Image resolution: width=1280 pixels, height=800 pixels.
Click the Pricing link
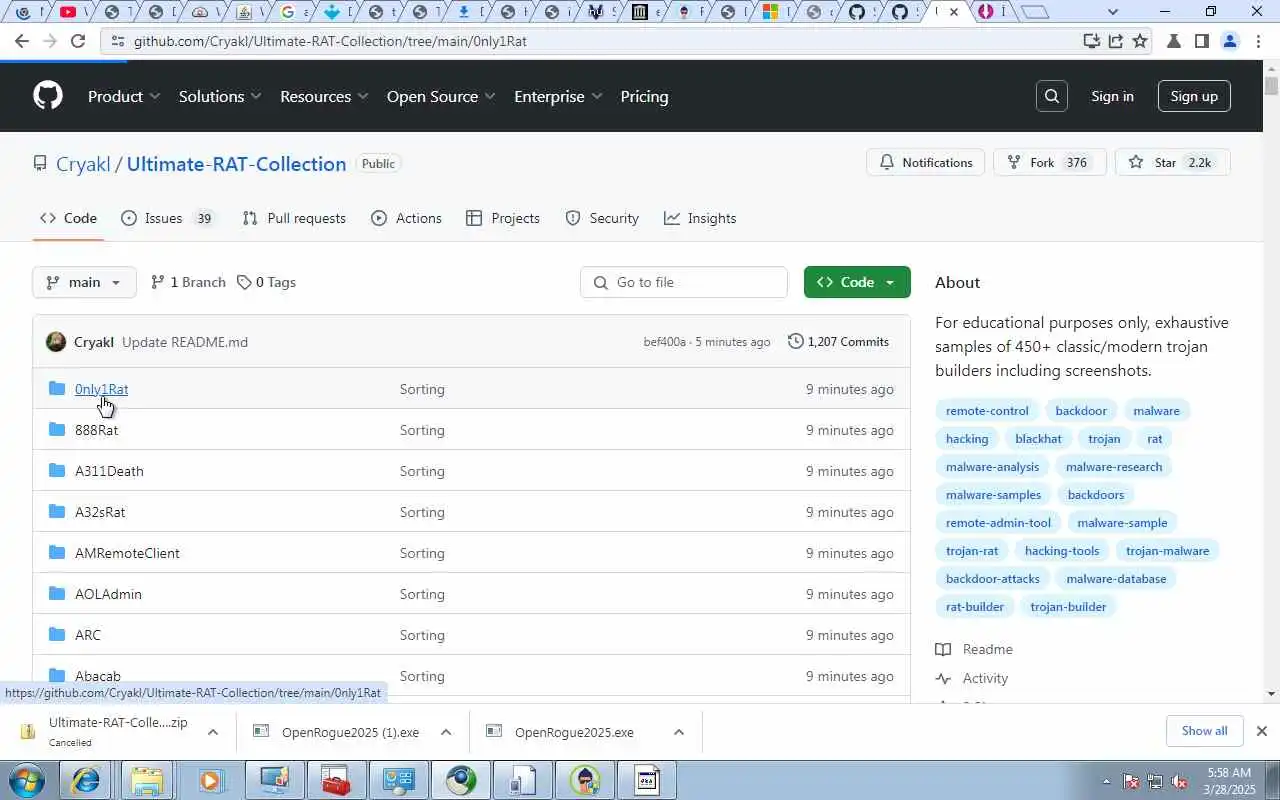(644, 96)
